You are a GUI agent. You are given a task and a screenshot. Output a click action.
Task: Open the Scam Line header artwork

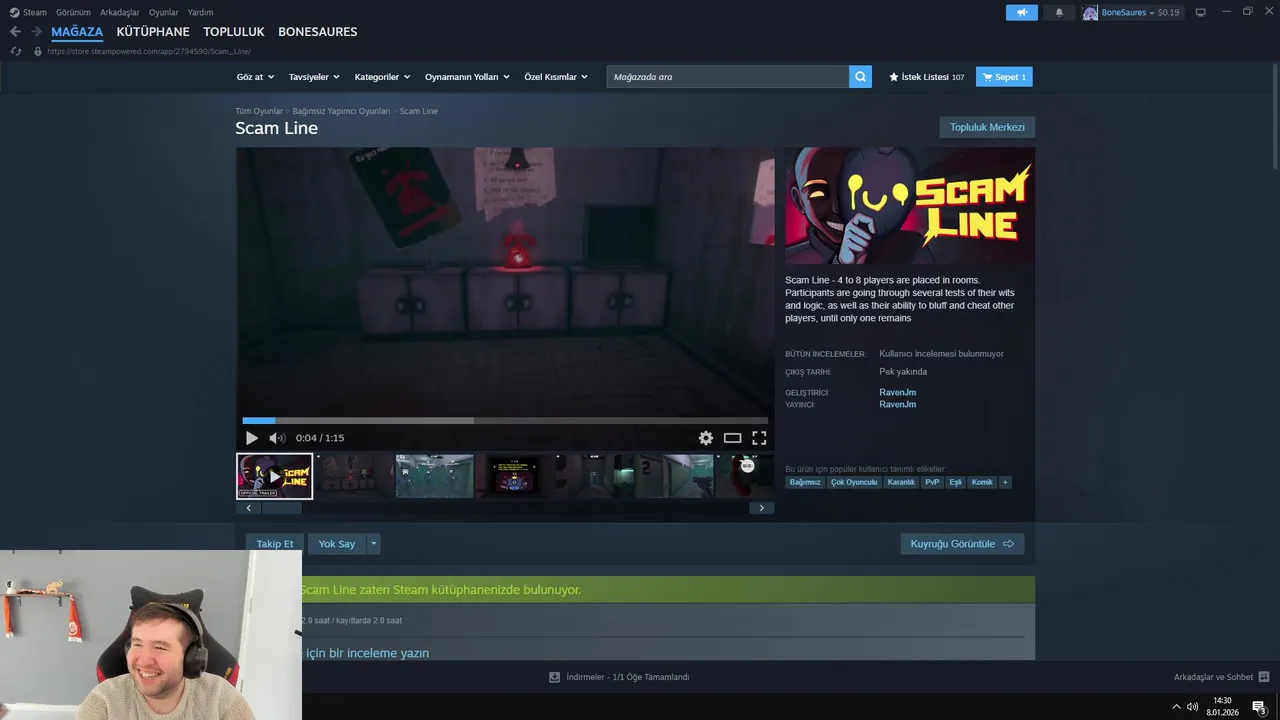[910, 207]
